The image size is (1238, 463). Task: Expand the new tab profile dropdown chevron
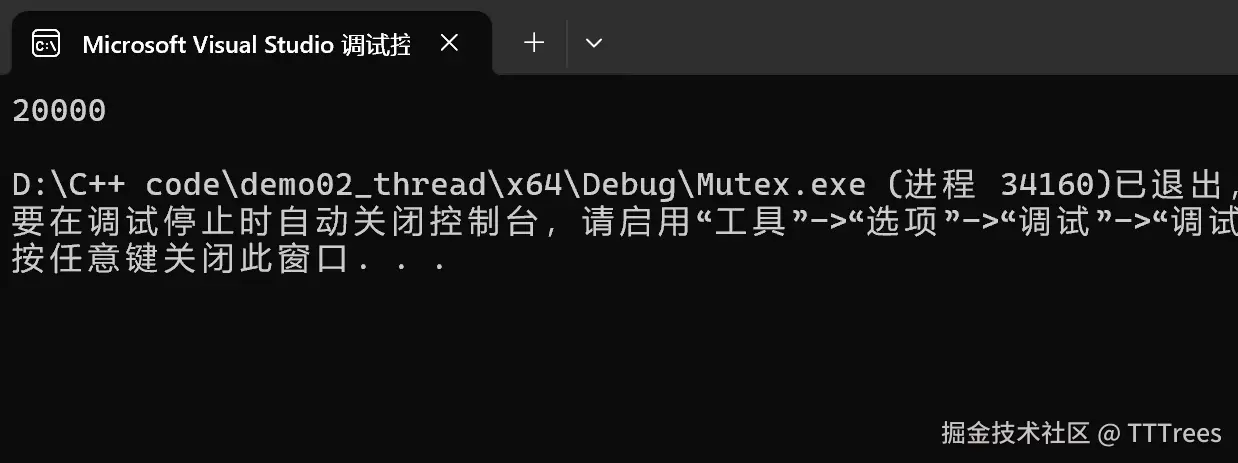pos(593,42)
